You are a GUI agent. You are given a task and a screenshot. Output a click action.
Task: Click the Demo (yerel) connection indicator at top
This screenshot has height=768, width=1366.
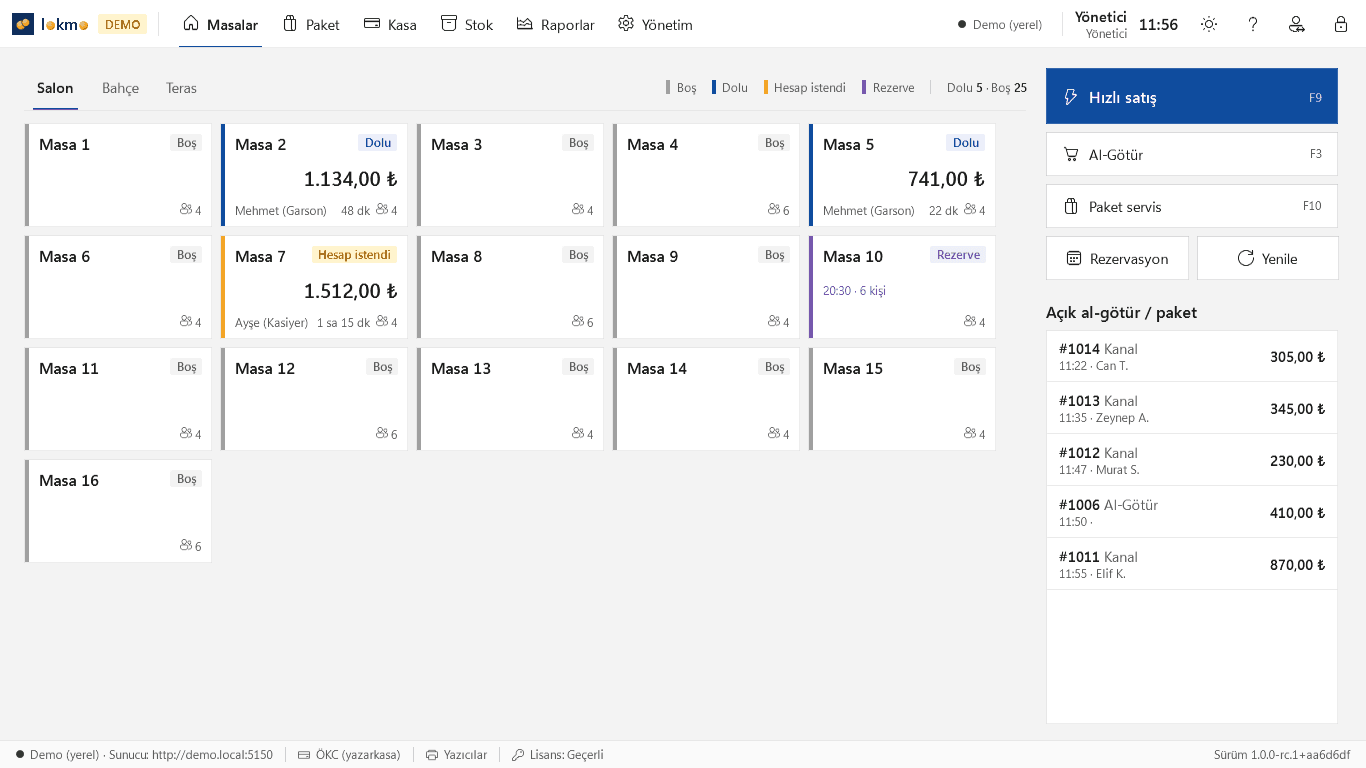tap(1000, 24)
